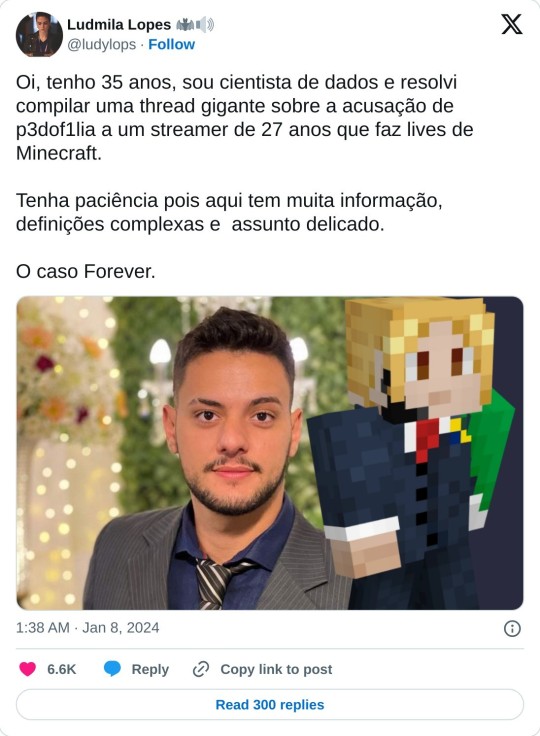
Task: Visit the @ludylops handle link
Action: point(101,45)
